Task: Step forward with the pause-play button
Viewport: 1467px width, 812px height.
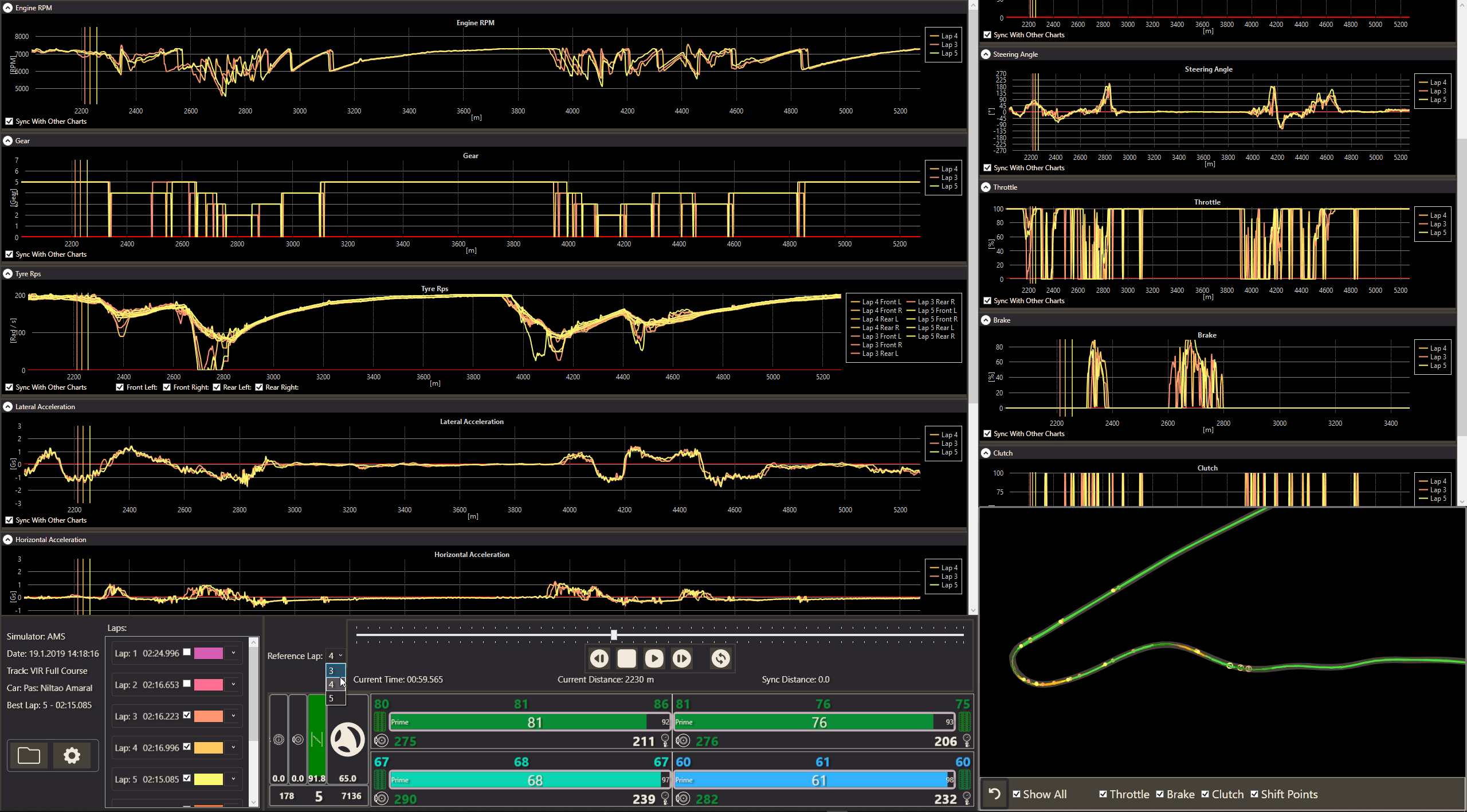Action: [681, 658]
